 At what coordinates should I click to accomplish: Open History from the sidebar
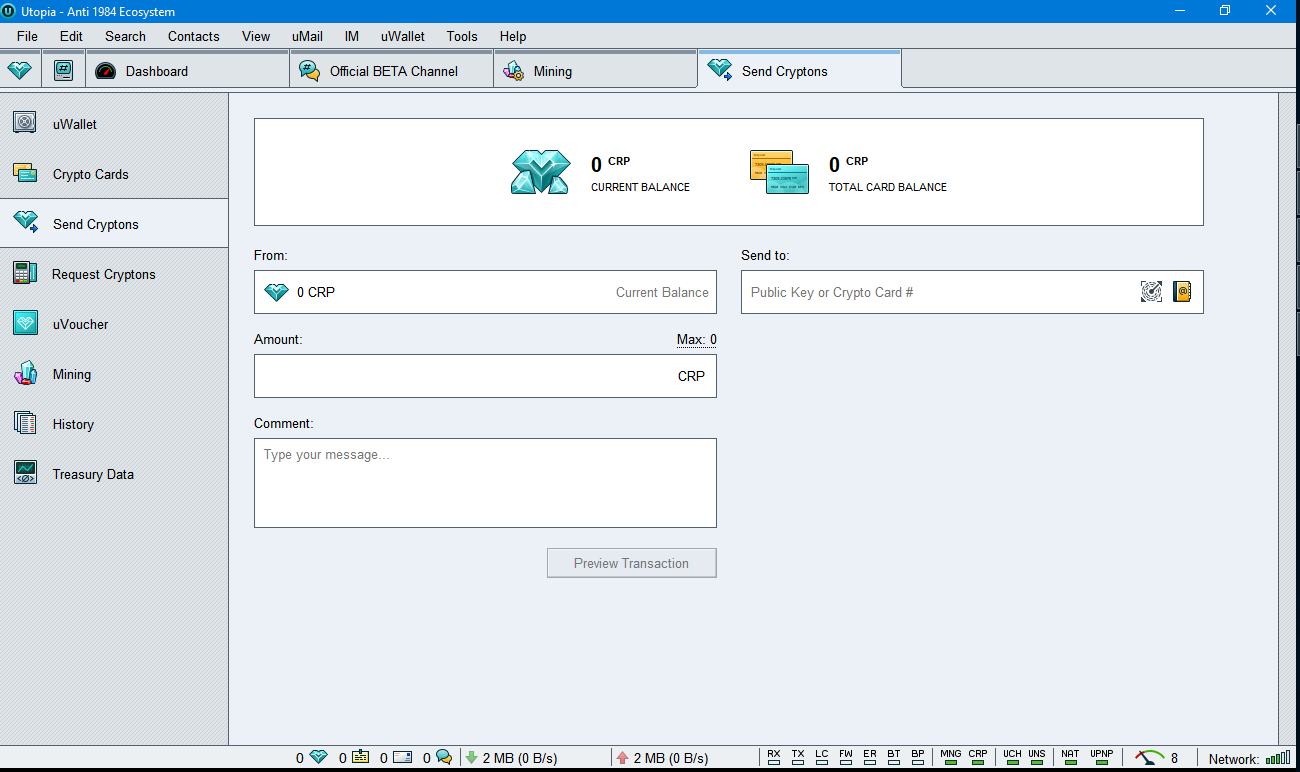pyautogui.click(x=73, y=424)
